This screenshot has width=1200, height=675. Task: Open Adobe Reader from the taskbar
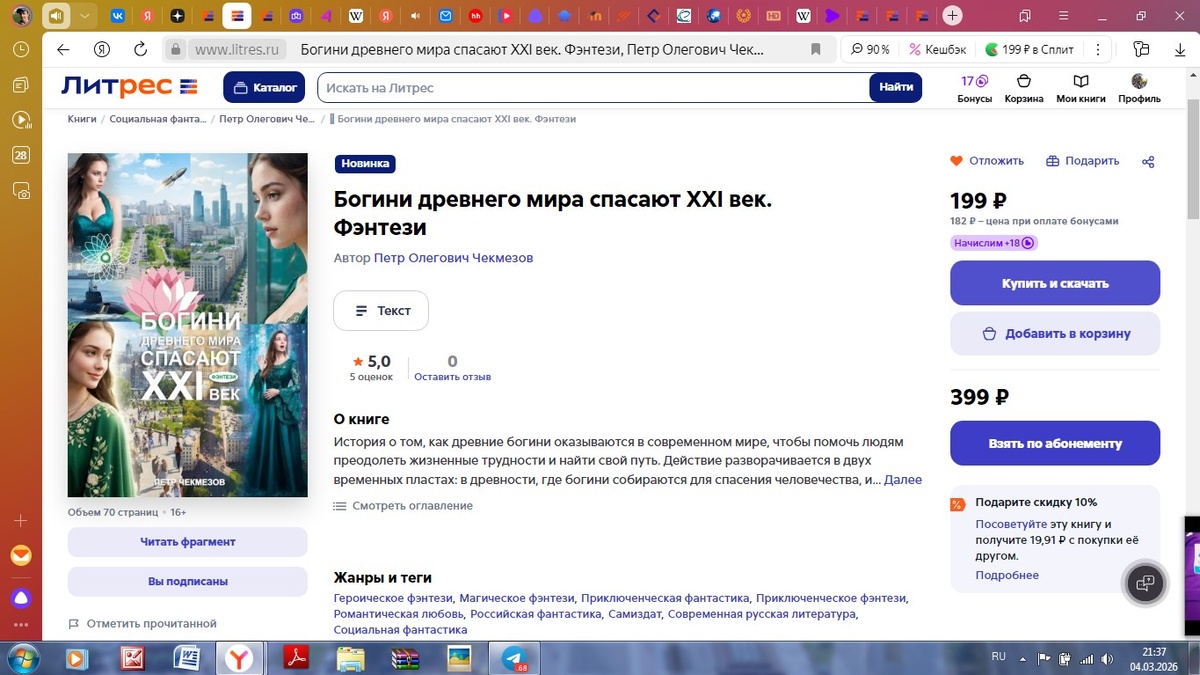point(297,658)
